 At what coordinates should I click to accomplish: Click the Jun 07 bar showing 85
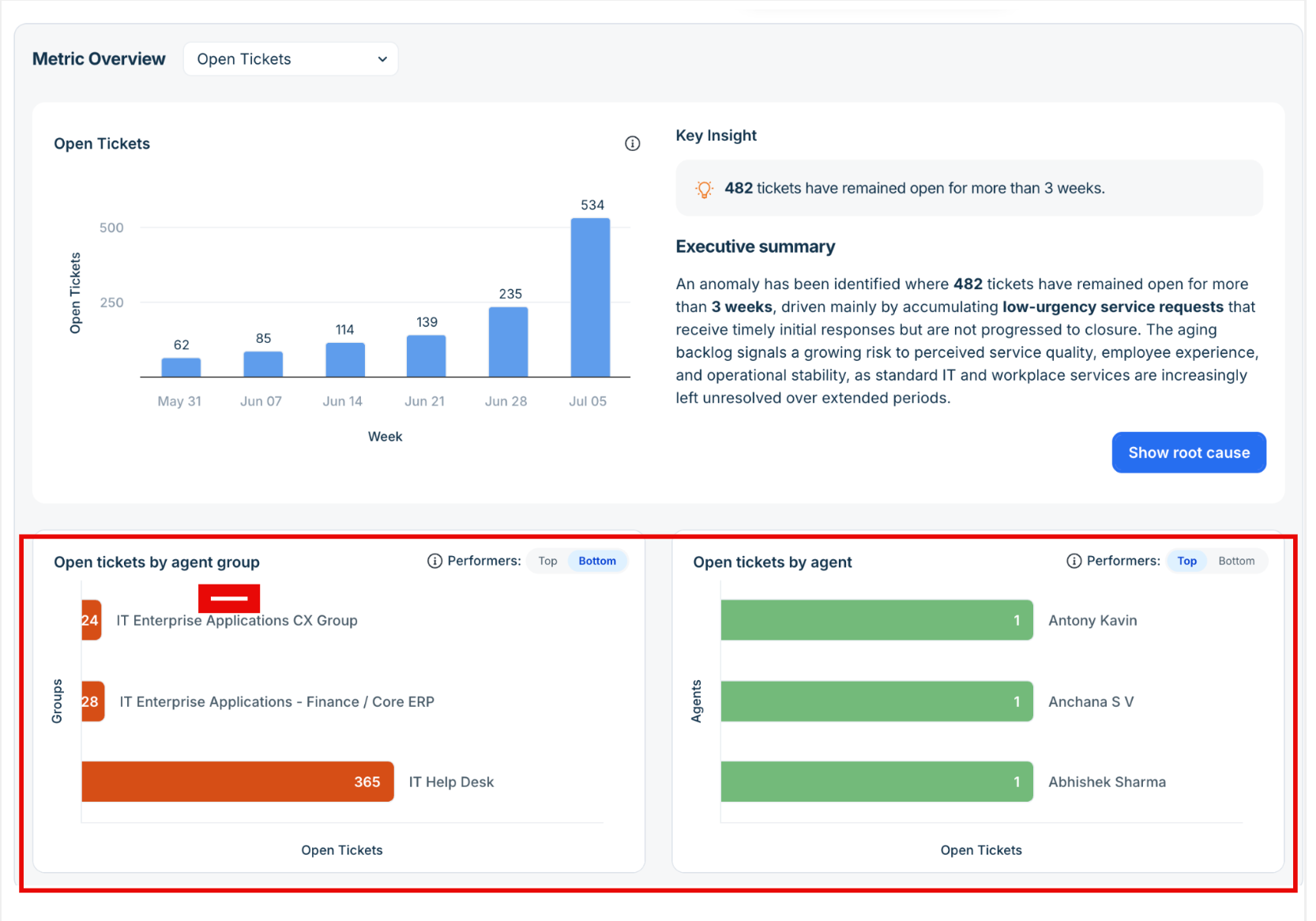[263, 364]
